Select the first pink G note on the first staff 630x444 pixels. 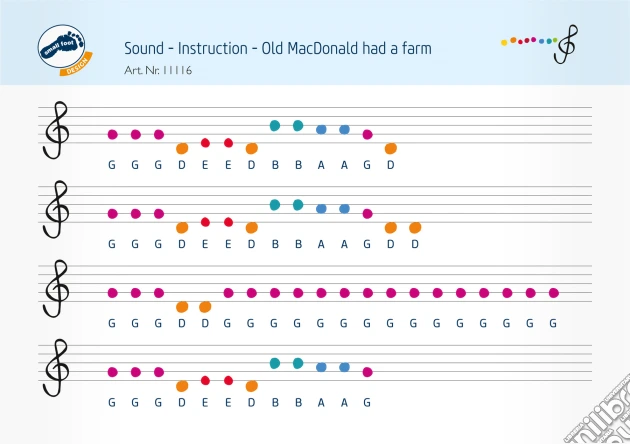point(112,134)
